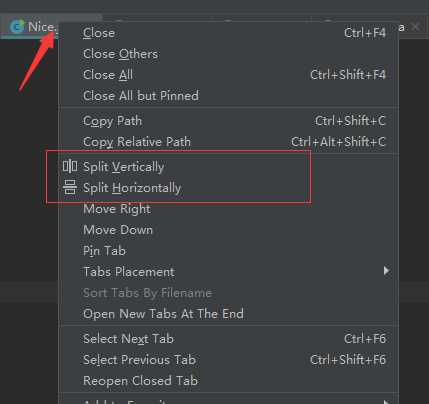Select Copy Relative Path option
Screen dimensions: 429x404
pos(229,142)
